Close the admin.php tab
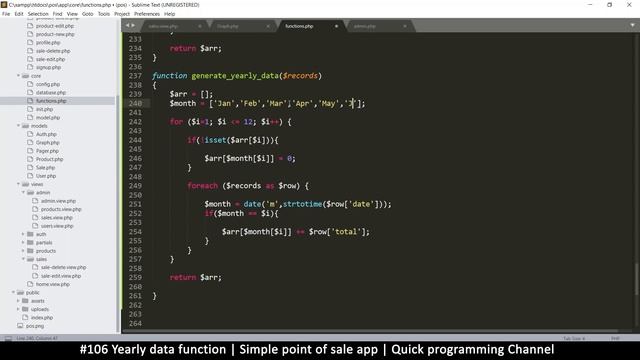This screenshot has height=360, width=640. (404, 26)
